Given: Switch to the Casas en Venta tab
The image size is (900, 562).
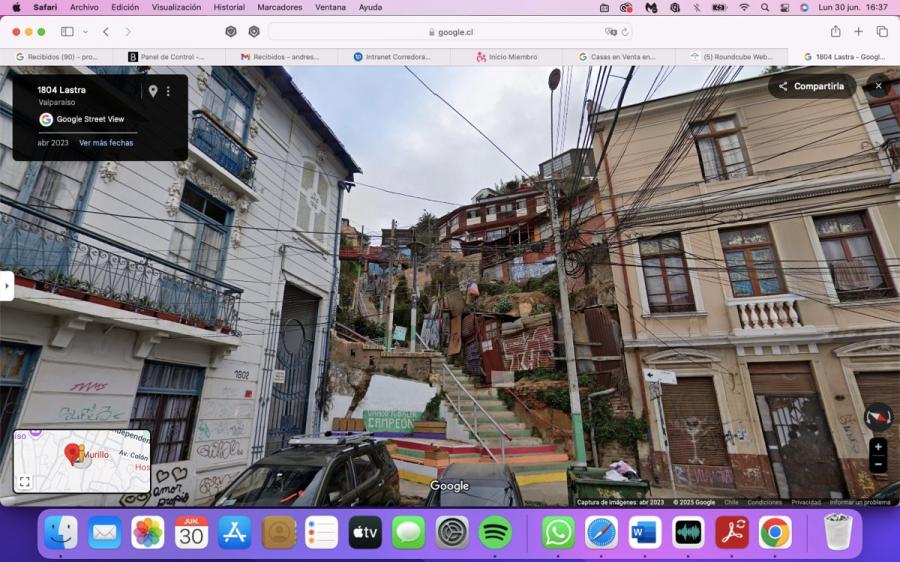Looking at the screenshot, I should tap(618, 57).
